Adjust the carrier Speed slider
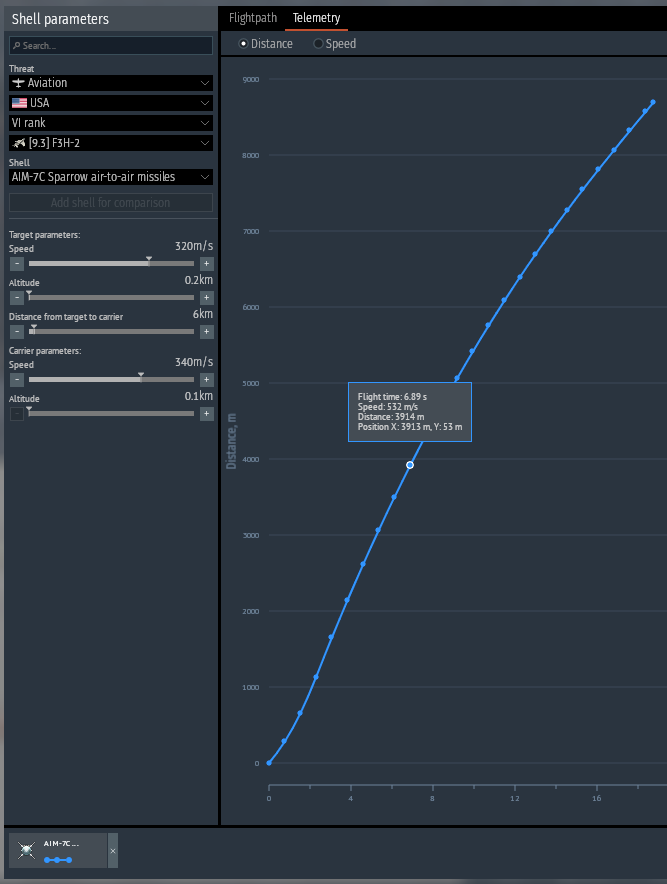The image size is (667, 884). click(x=111, y=379)
